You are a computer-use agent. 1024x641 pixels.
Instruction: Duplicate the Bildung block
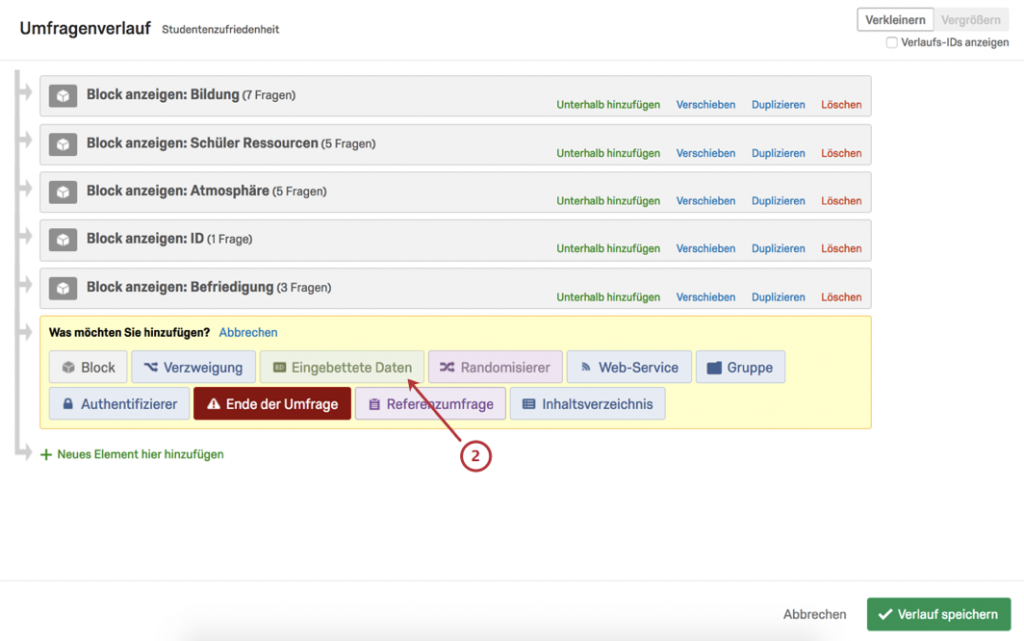coord(778,104)
